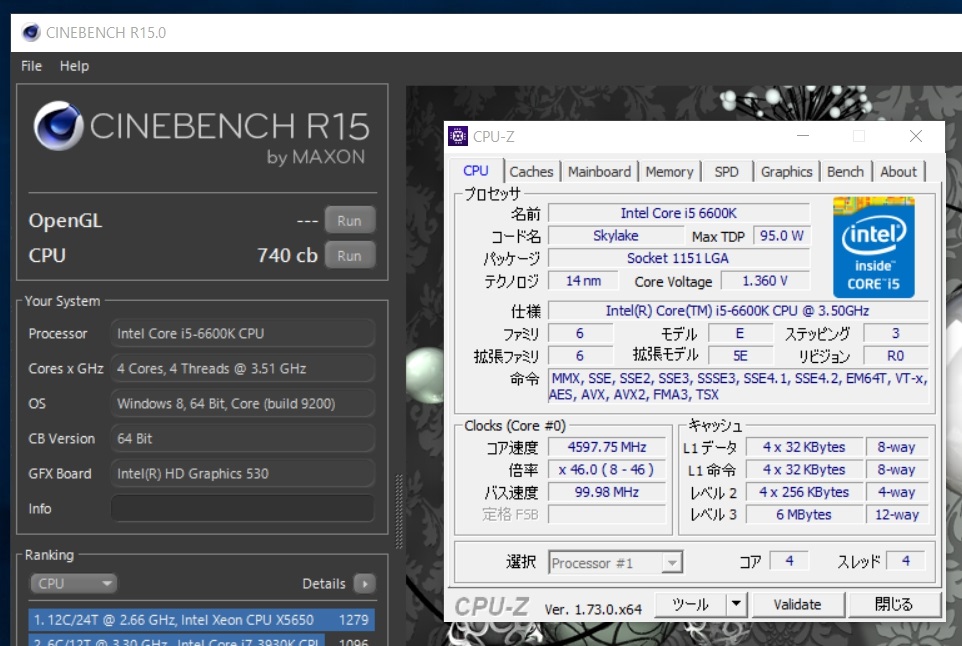Click the Cinebench app icon in title bar
Image resolution: width=962 pixels, height=646 pixels.
(x=31, y=33)
